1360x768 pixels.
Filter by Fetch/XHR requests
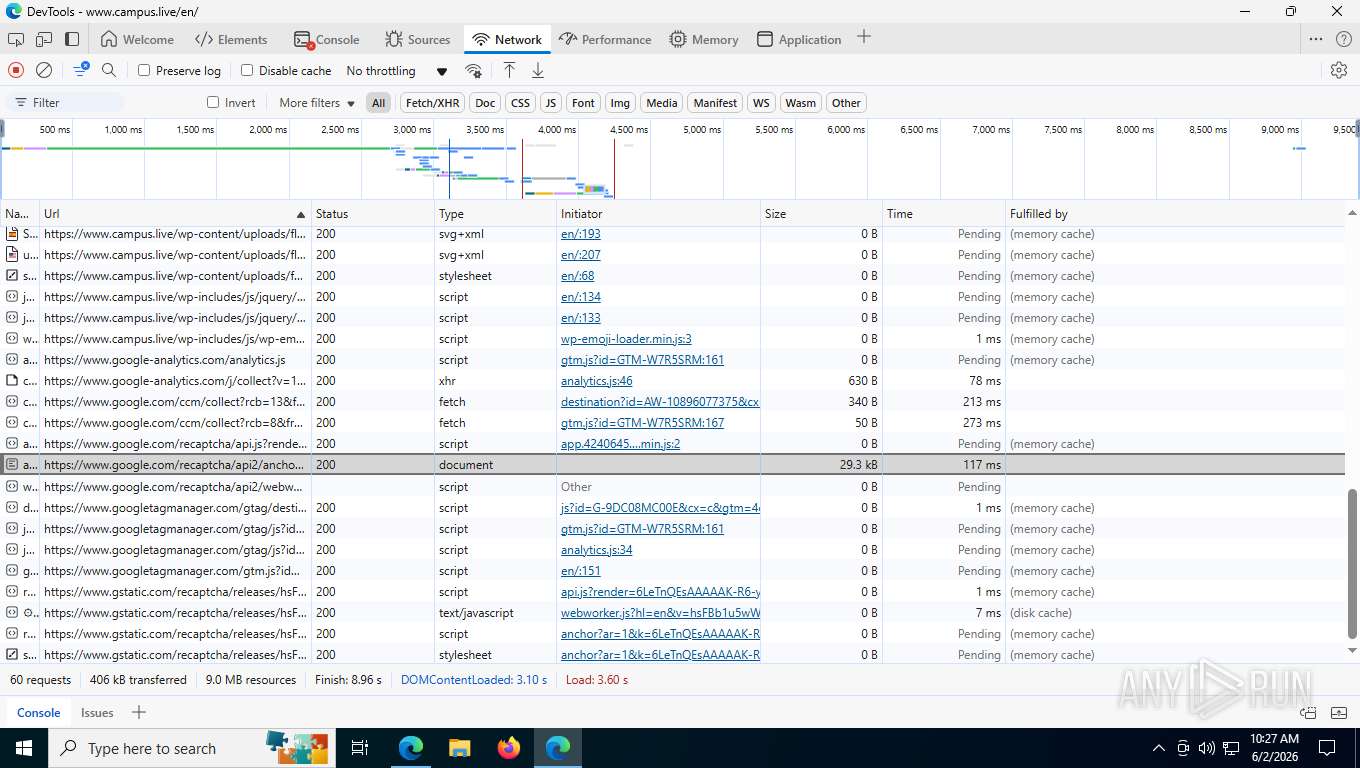tap(433, 103)
